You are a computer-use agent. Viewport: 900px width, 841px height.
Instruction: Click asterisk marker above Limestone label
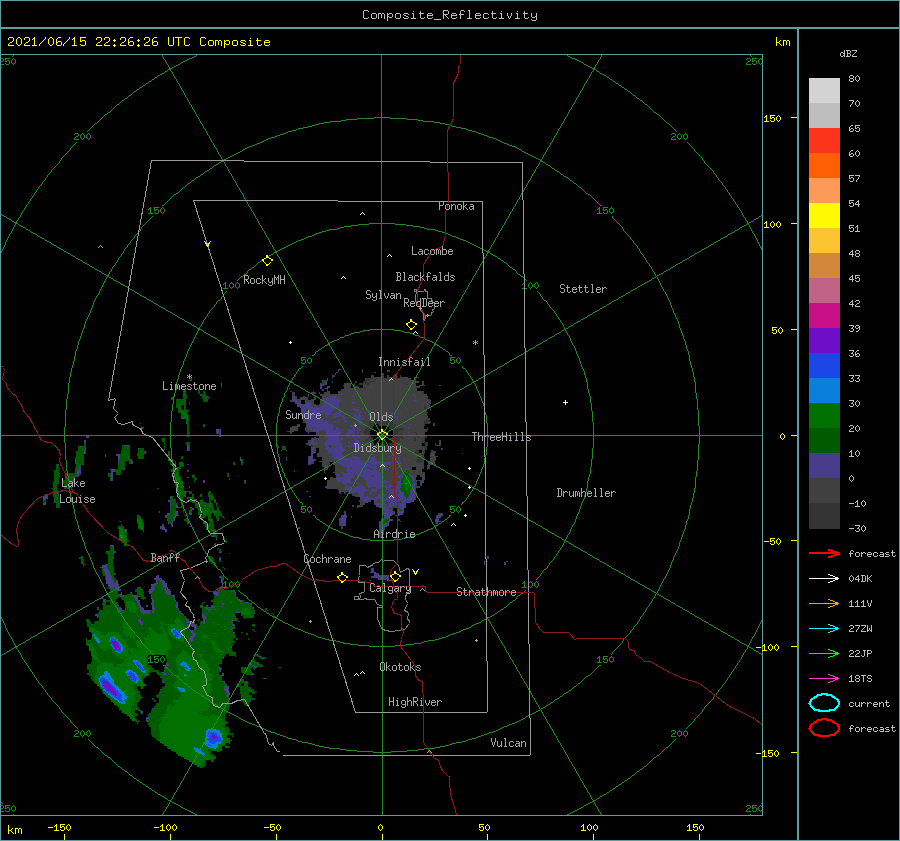pos(189,377)
